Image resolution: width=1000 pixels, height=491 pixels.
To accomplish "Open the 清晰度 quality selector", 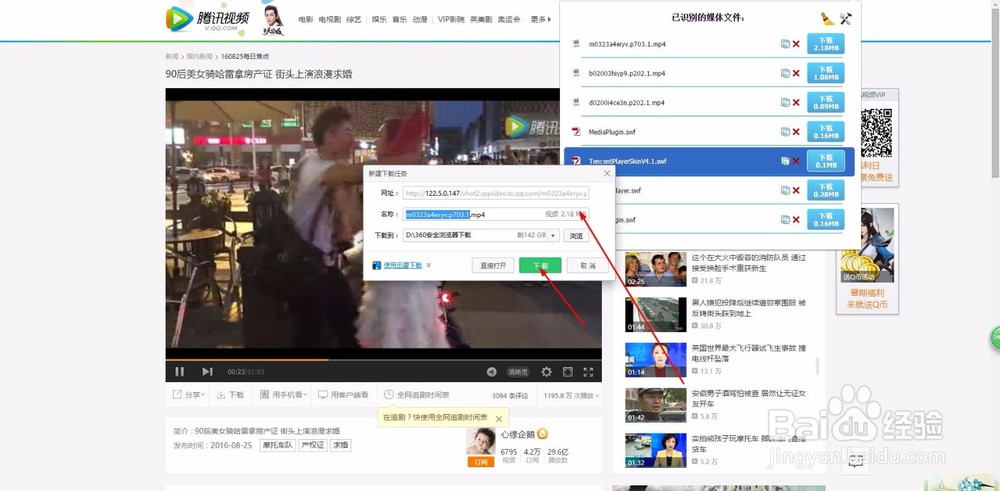I will (518, 372).
